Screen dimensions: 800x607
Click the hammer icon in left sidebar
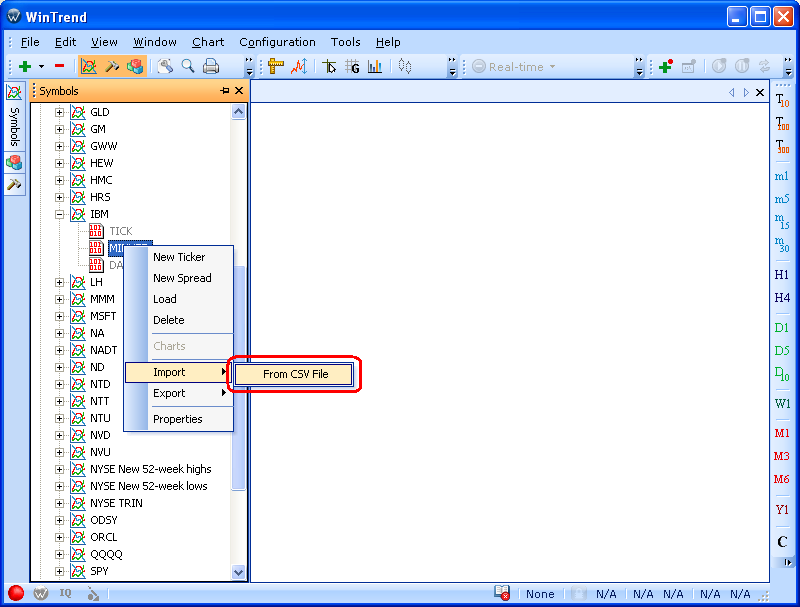coord(14,185)
